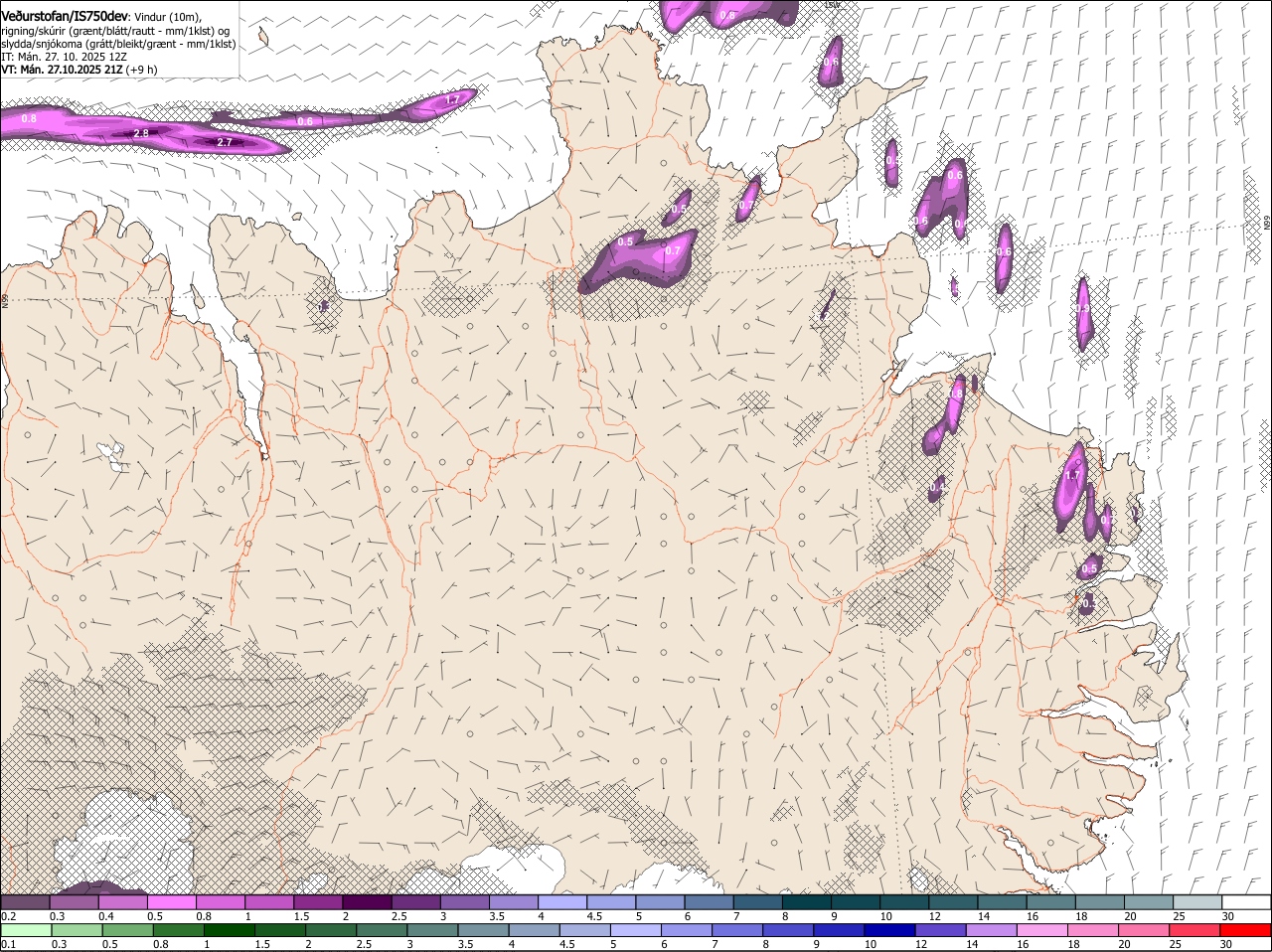Select the bright red 30 swatch in lower legend
The height and width of the screenshot is (952, 1272).
click(x=1245, y=930)
